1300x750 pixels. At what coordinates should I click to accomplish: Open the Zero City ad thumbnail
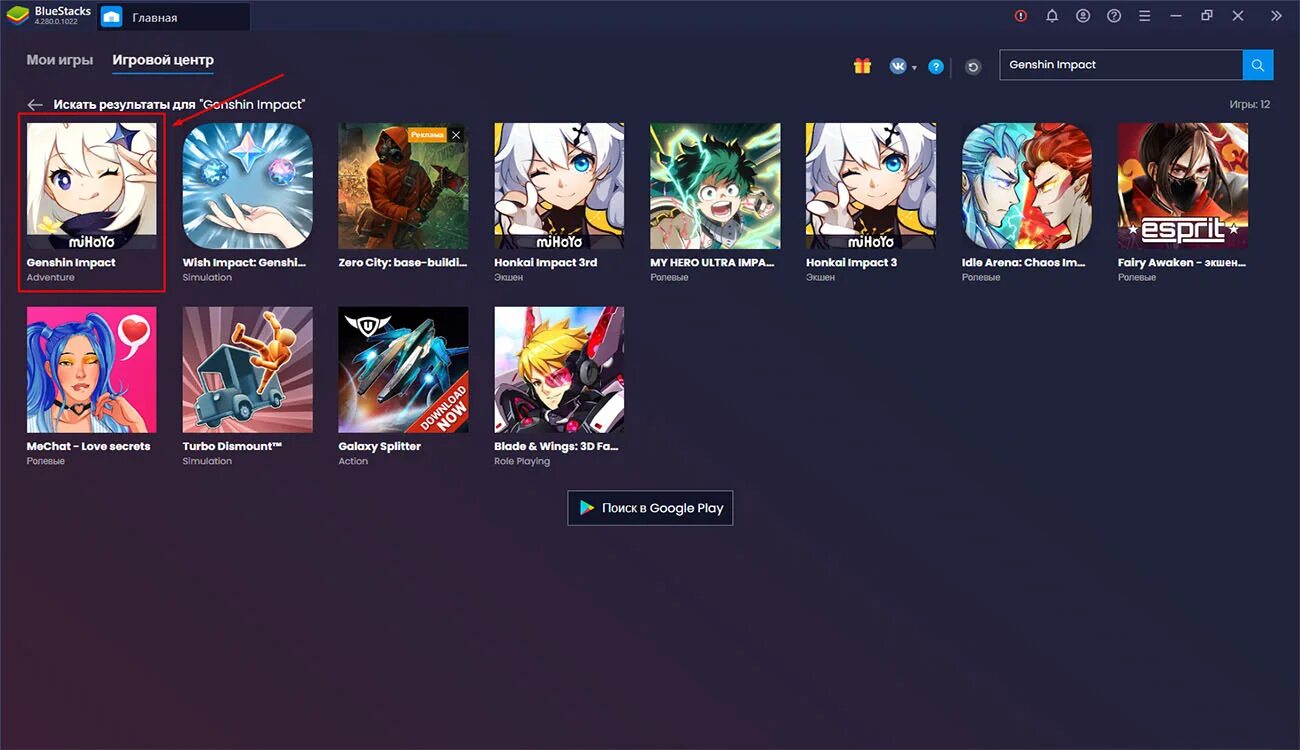pyautogui.click(x=403, y=186)
